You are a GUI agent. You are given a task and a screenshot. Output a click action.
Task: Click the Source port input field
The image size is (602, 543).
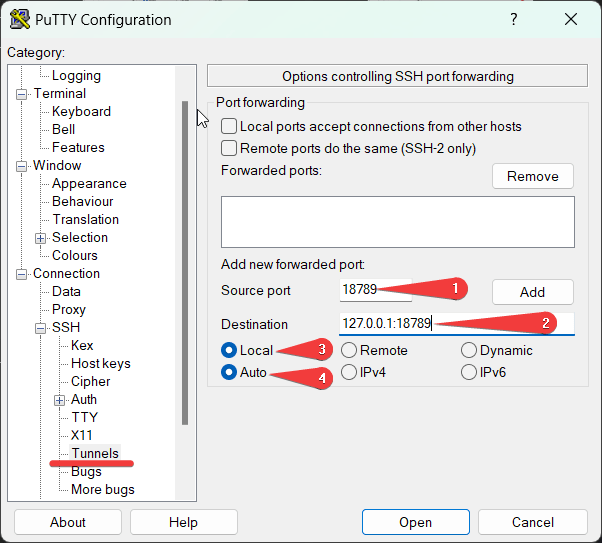(374, 291)
